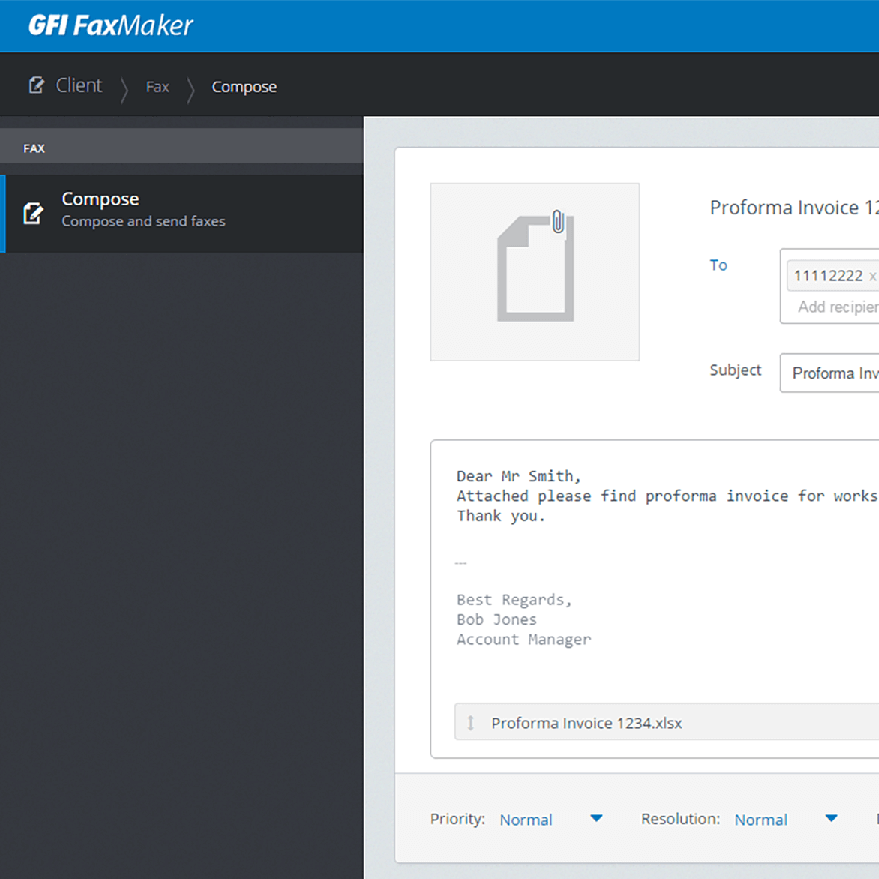Image resolution: width=879 pixels, height=879 pixels.
Task: Select Compose and send faxes sidebar entry
Action: click(x=143, y=221)
